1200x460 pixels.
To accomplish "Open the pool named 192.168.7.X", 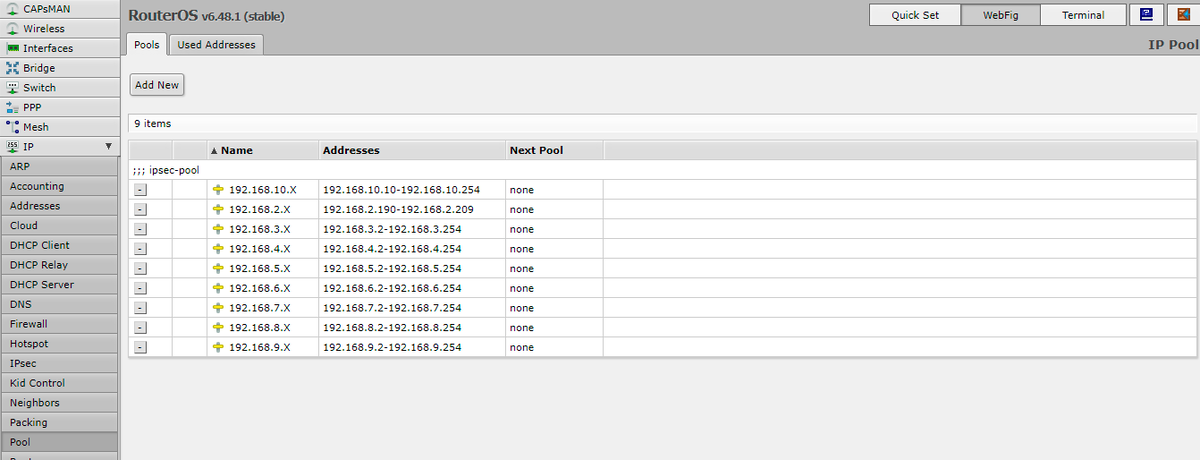I will 259,308.
